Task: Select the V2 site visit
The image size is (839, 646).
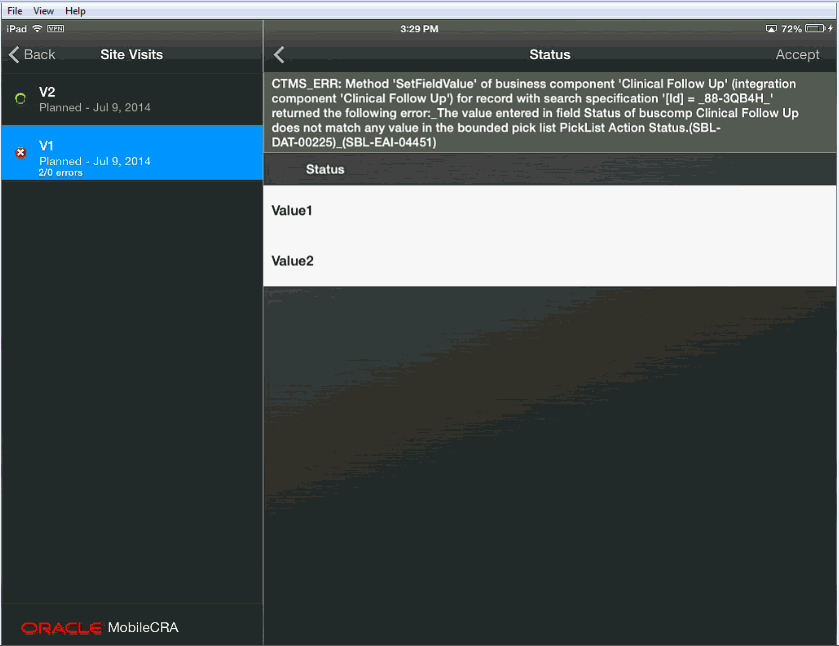Action: [132, 99]
